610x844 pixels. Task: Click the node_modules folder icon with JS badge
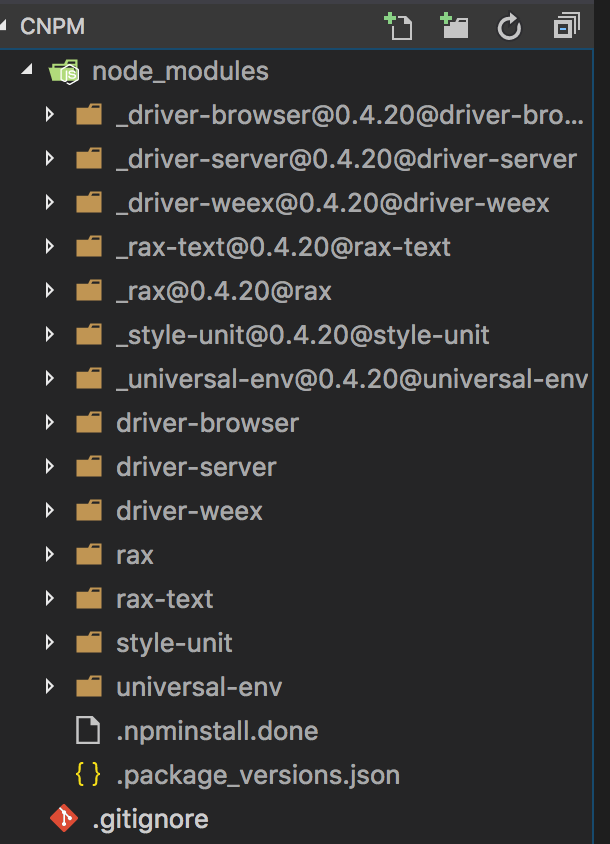66,70
